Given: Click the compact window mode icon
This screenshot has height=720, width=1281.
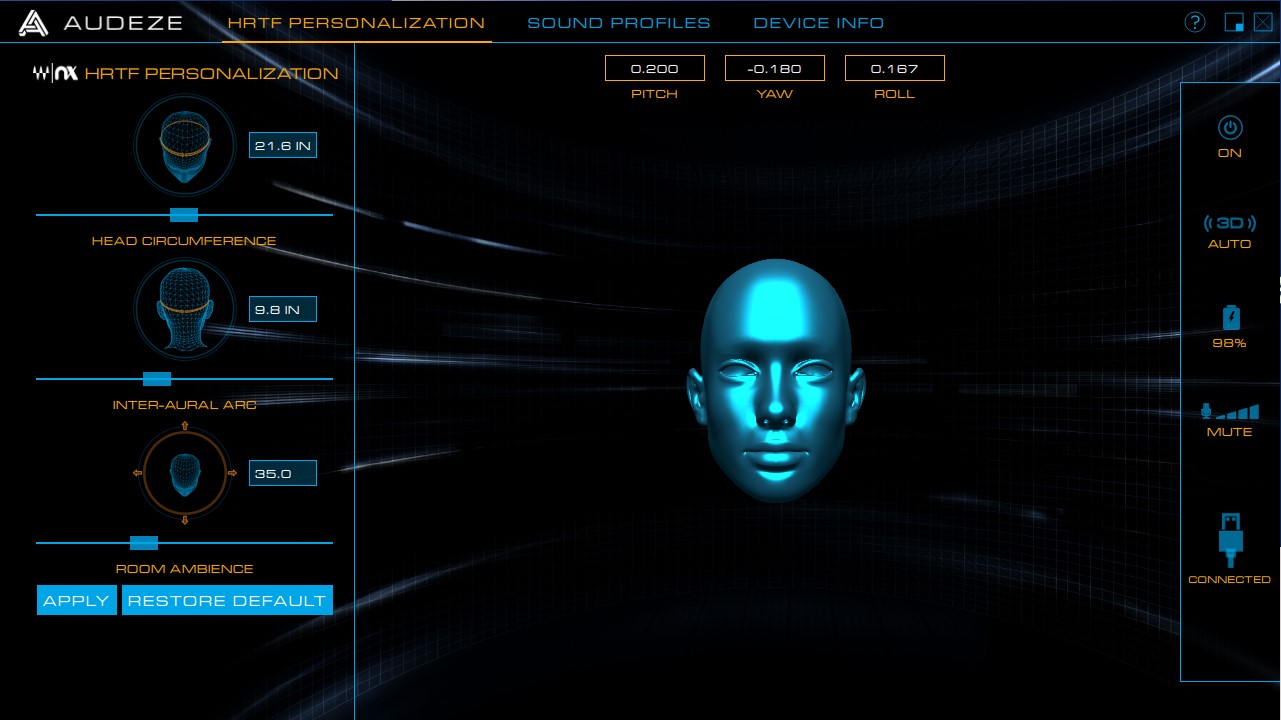Looking at the screenshot, I should tap(1234, 22).
